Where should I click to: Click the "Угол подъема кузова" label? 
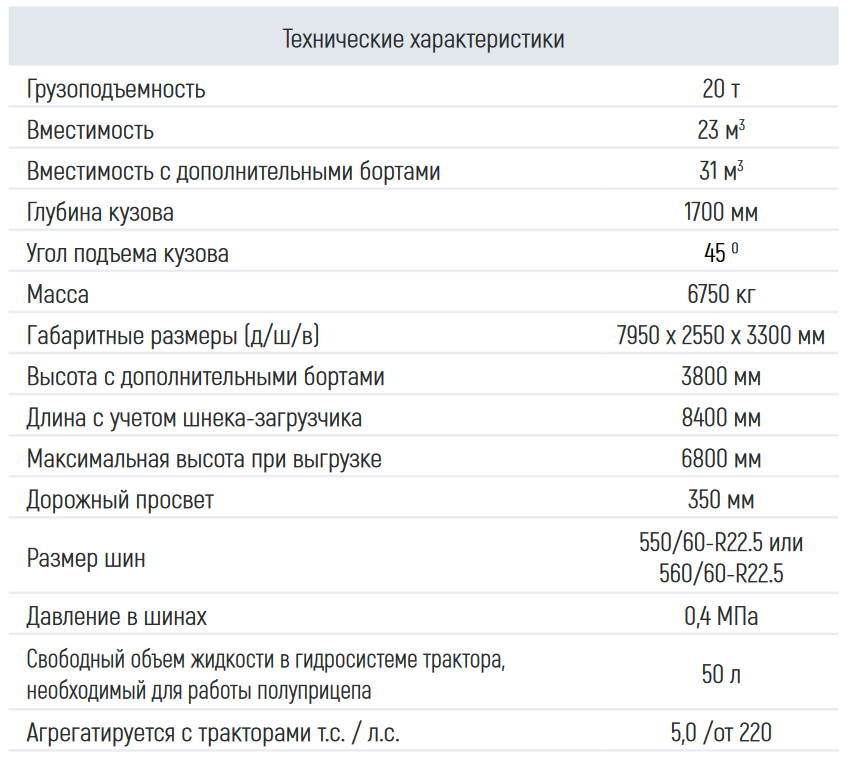[127, 253]
